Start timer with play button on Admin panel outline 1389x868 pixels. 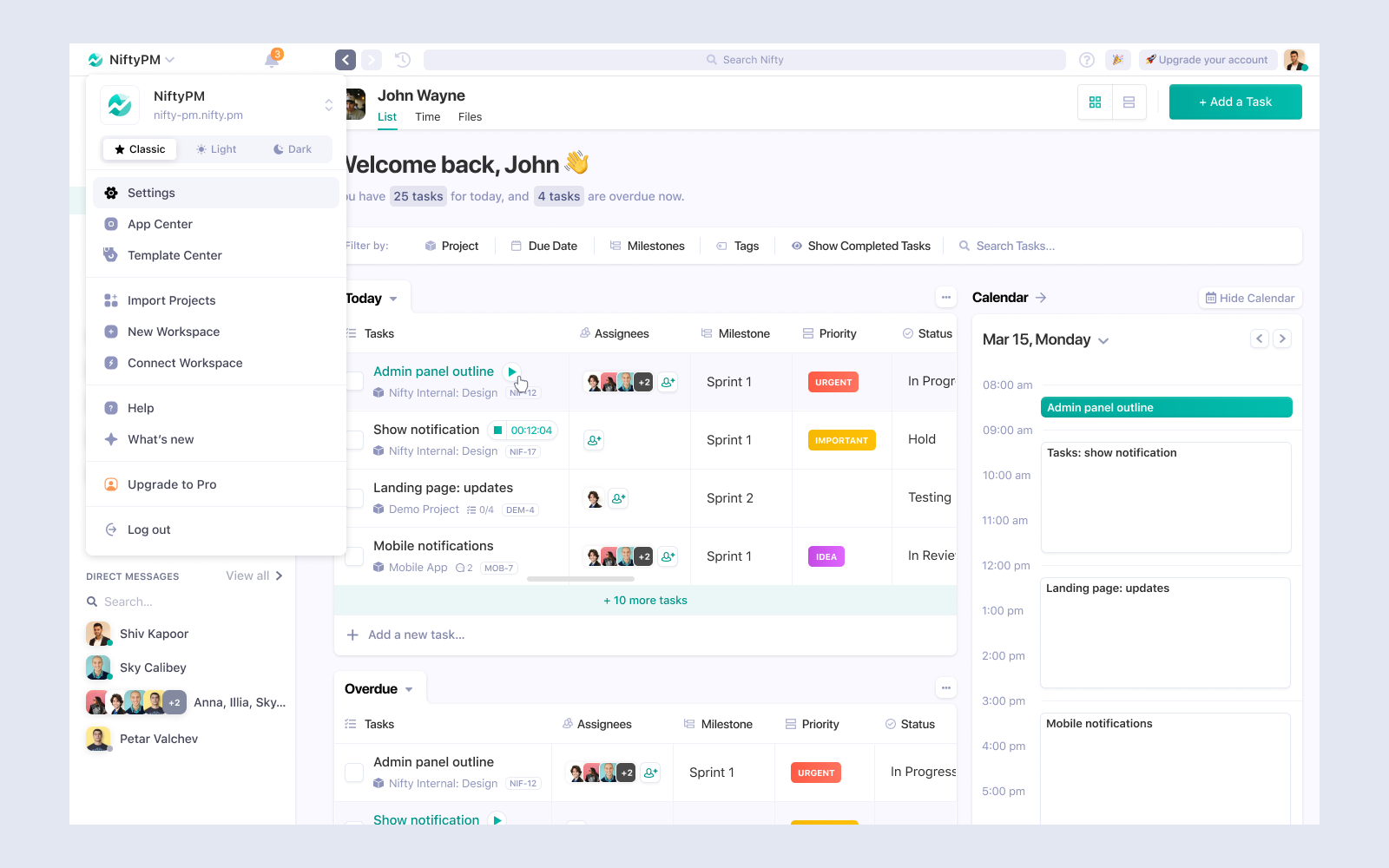[511, 371]
